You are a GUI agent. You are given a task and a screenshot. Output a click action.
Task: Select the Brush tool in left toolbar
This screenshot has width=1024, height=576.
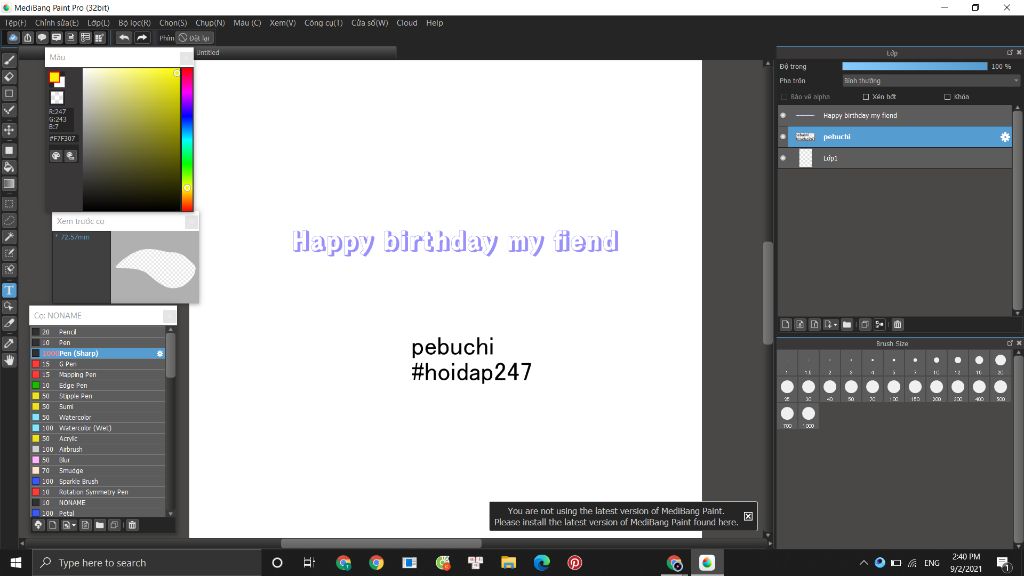pos(9,60)
